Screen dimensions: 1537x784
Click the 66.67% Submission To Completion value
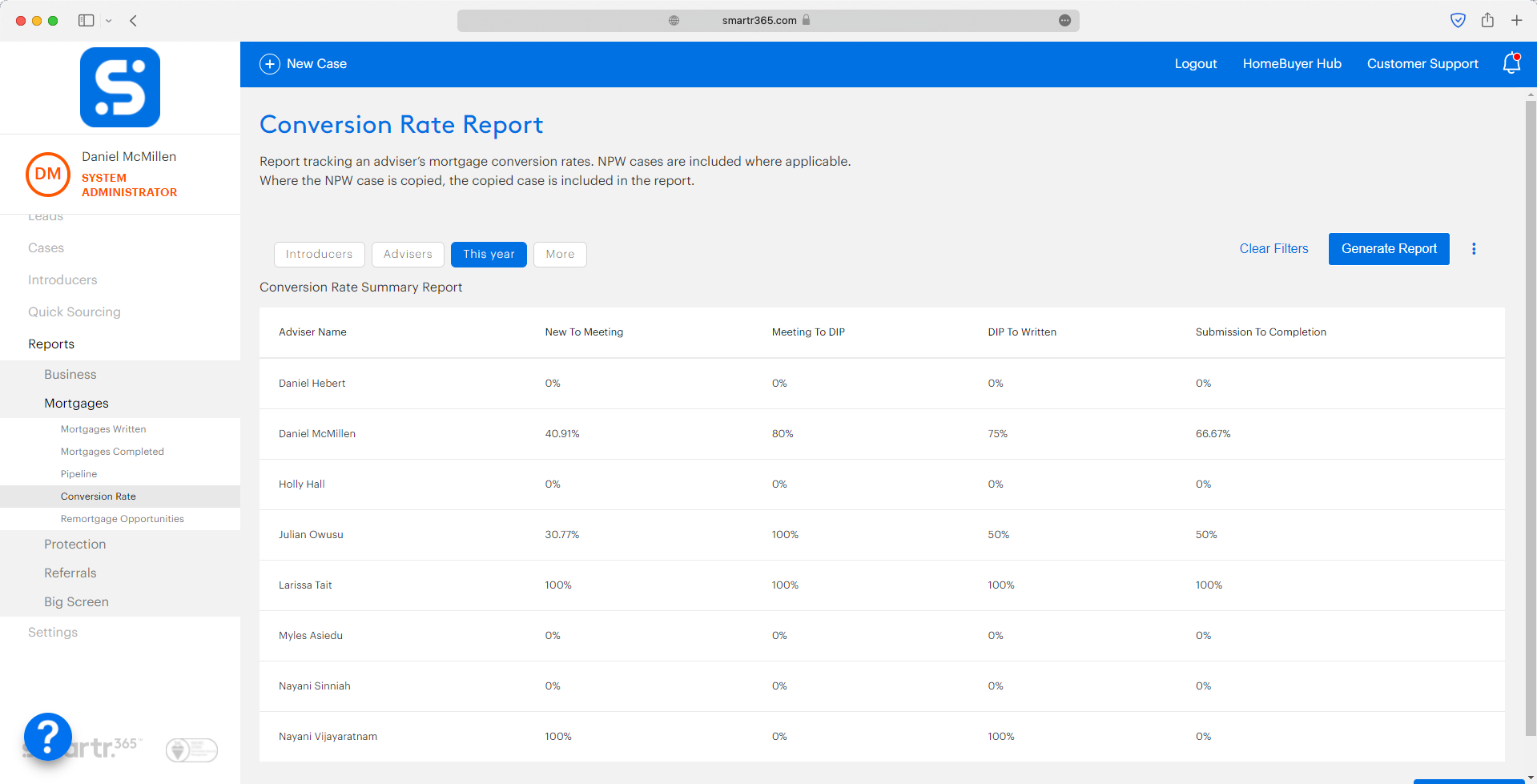[x=1213, y=434]
